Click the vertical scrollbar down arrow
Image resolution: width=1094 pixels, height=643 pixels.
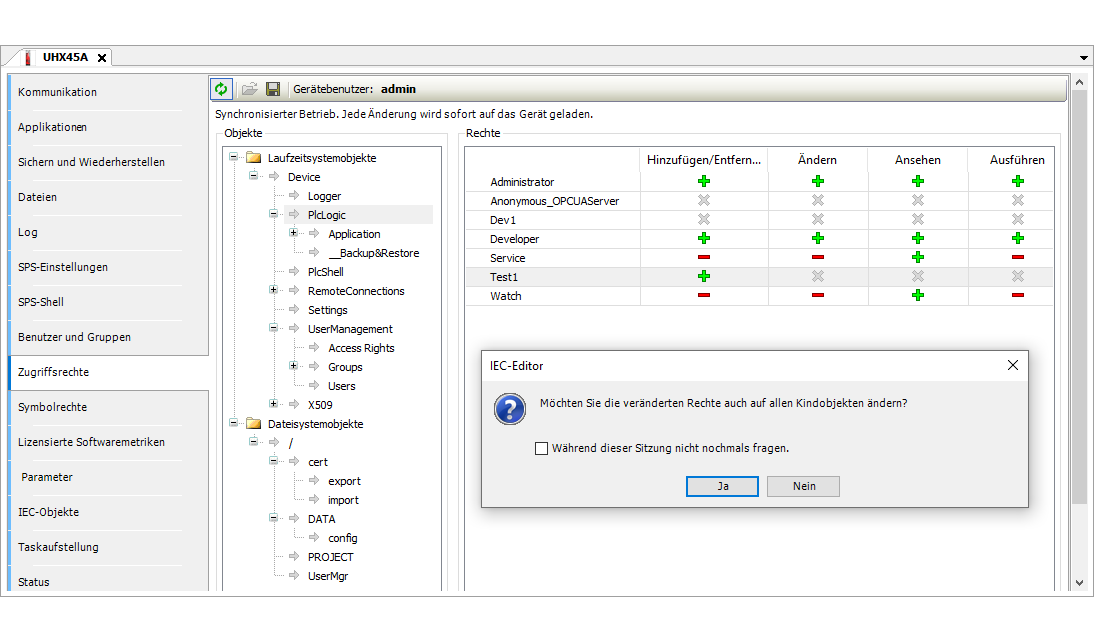[1078, 582]
